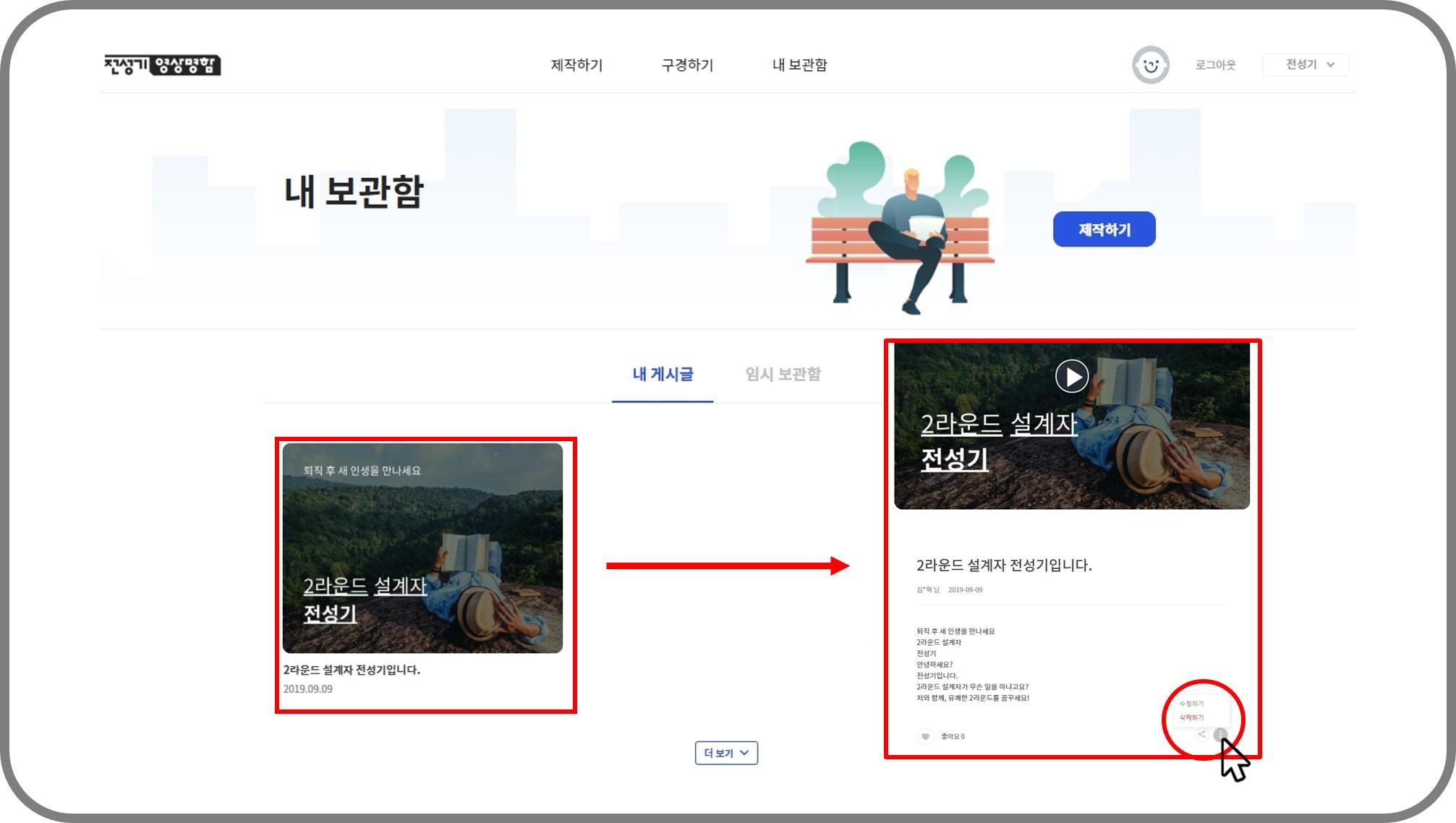Click the body line 안녕하세요?
Viewport: 1456px width, 823px height.
point(935,665)
